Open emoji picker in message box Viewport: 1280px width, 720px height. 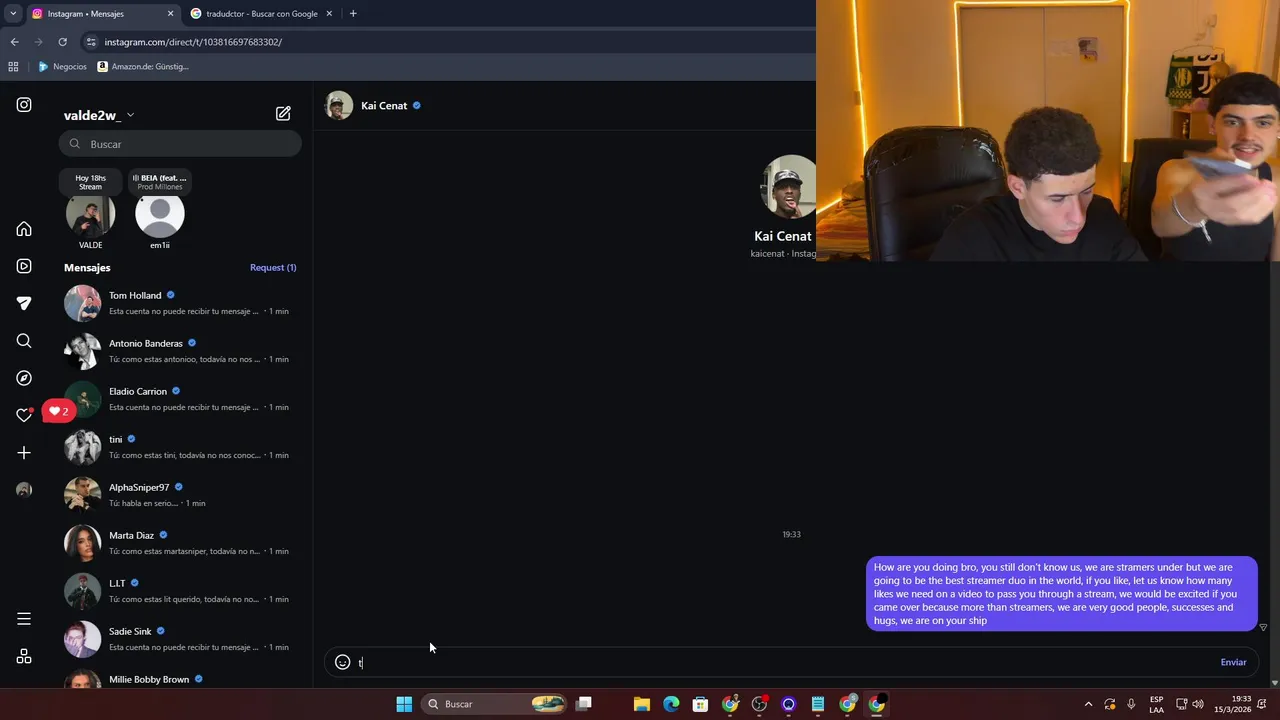pyautogui.click(x=342, y=662)
